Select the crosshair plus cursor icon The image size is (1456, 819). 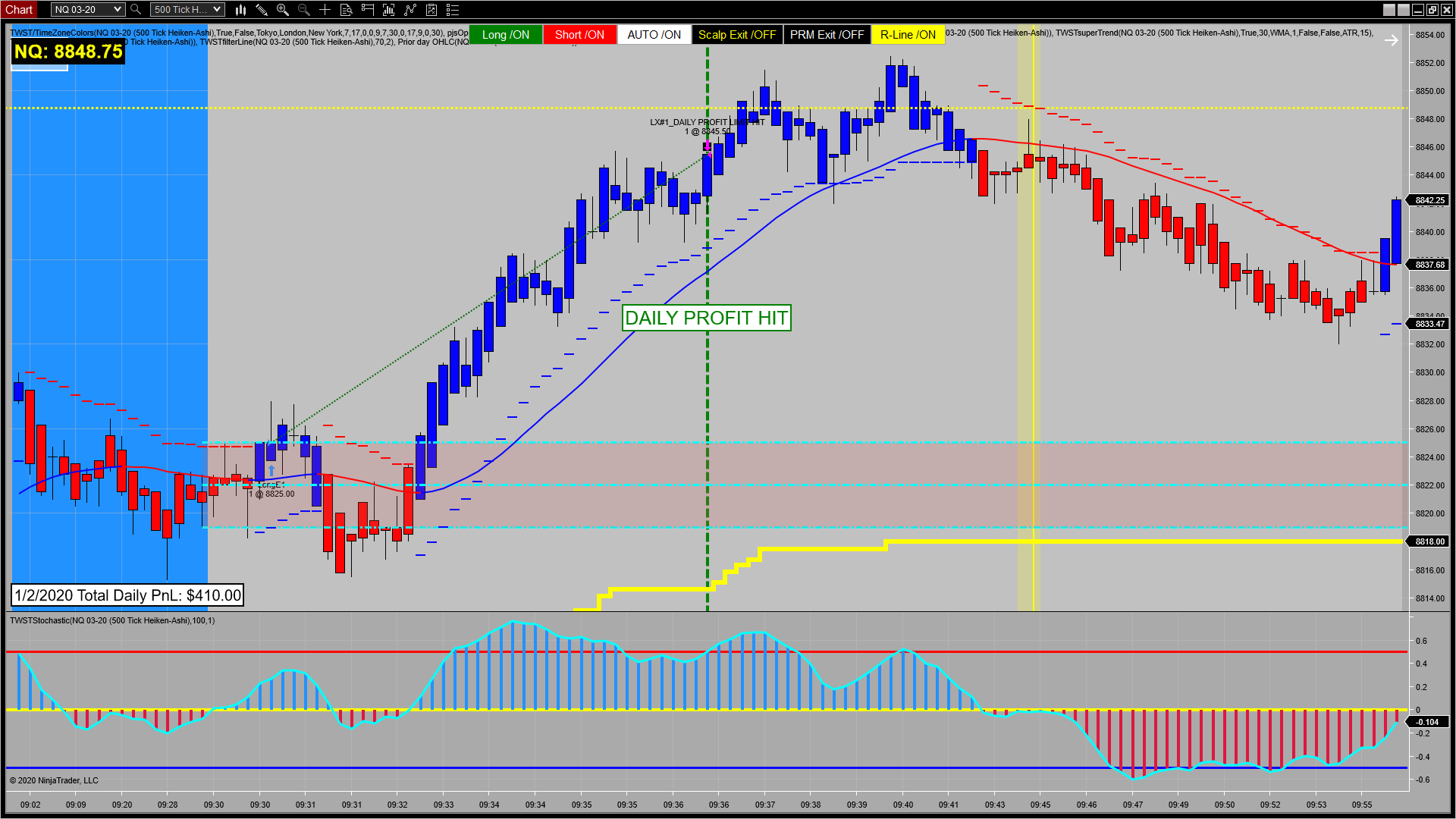click(325, 10)
